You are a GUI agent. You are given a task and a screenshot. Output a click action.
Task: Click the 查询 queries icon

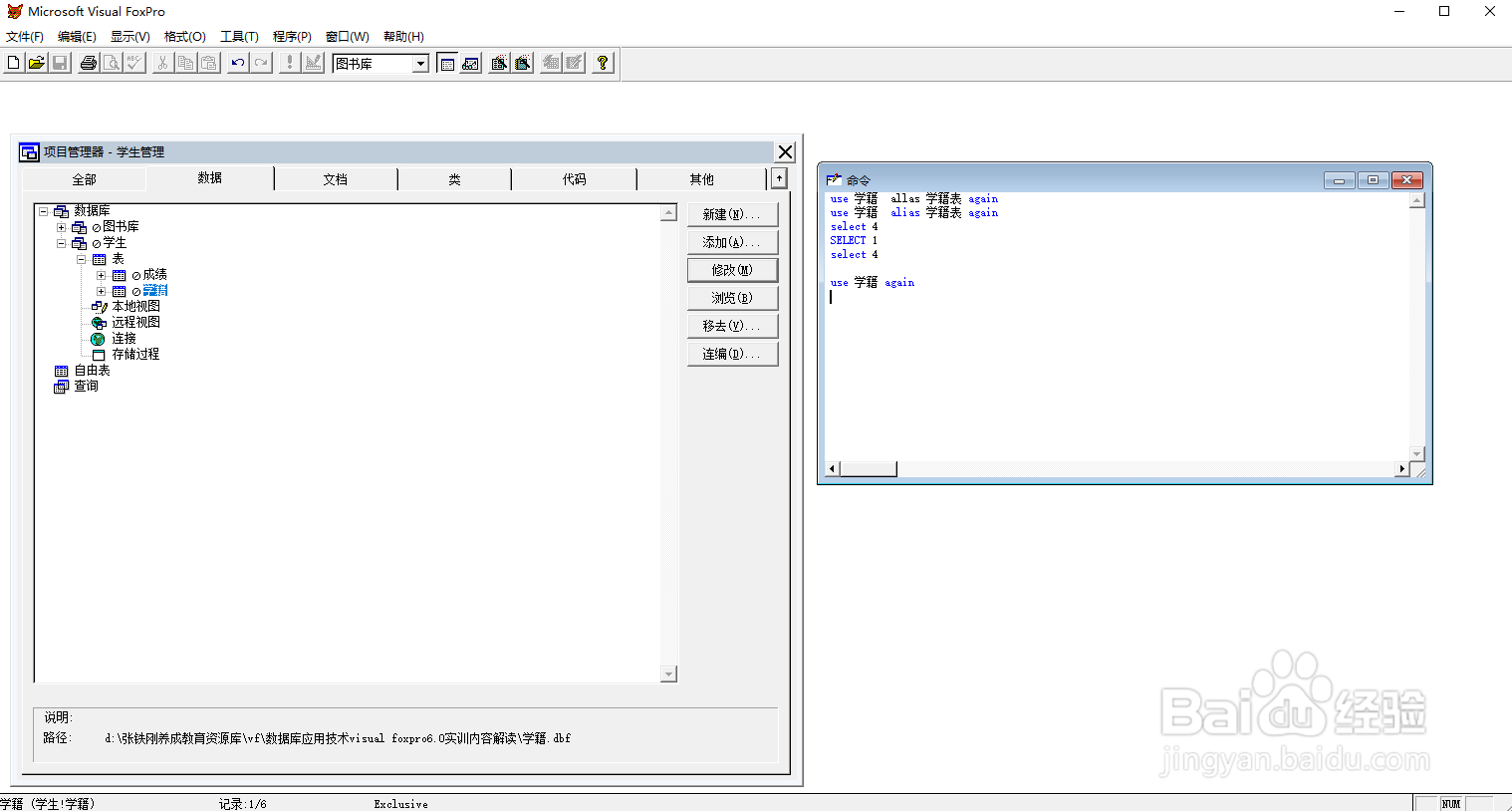(61, 387)
